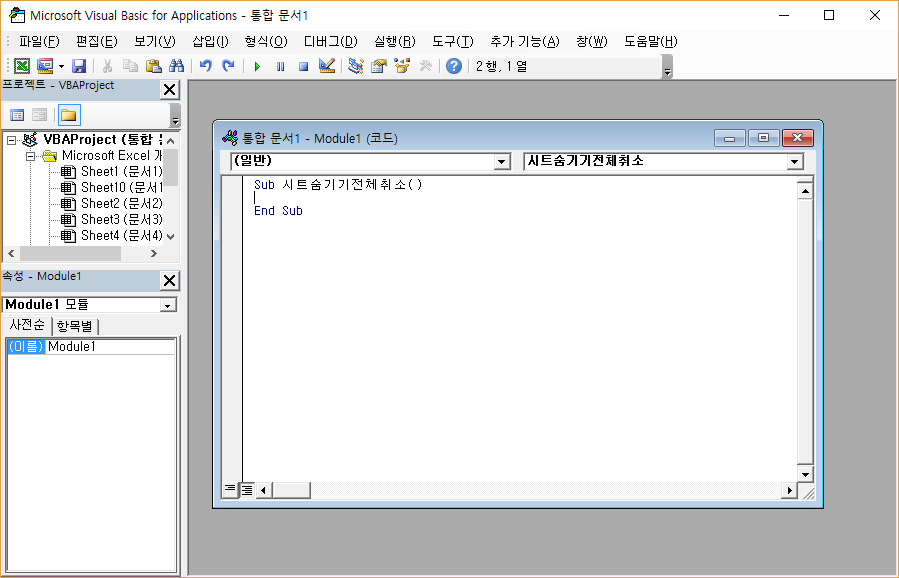The image size is (899, 578).
Task: Click the Insert UserForm toolbar icon
Action: [45, 66]
